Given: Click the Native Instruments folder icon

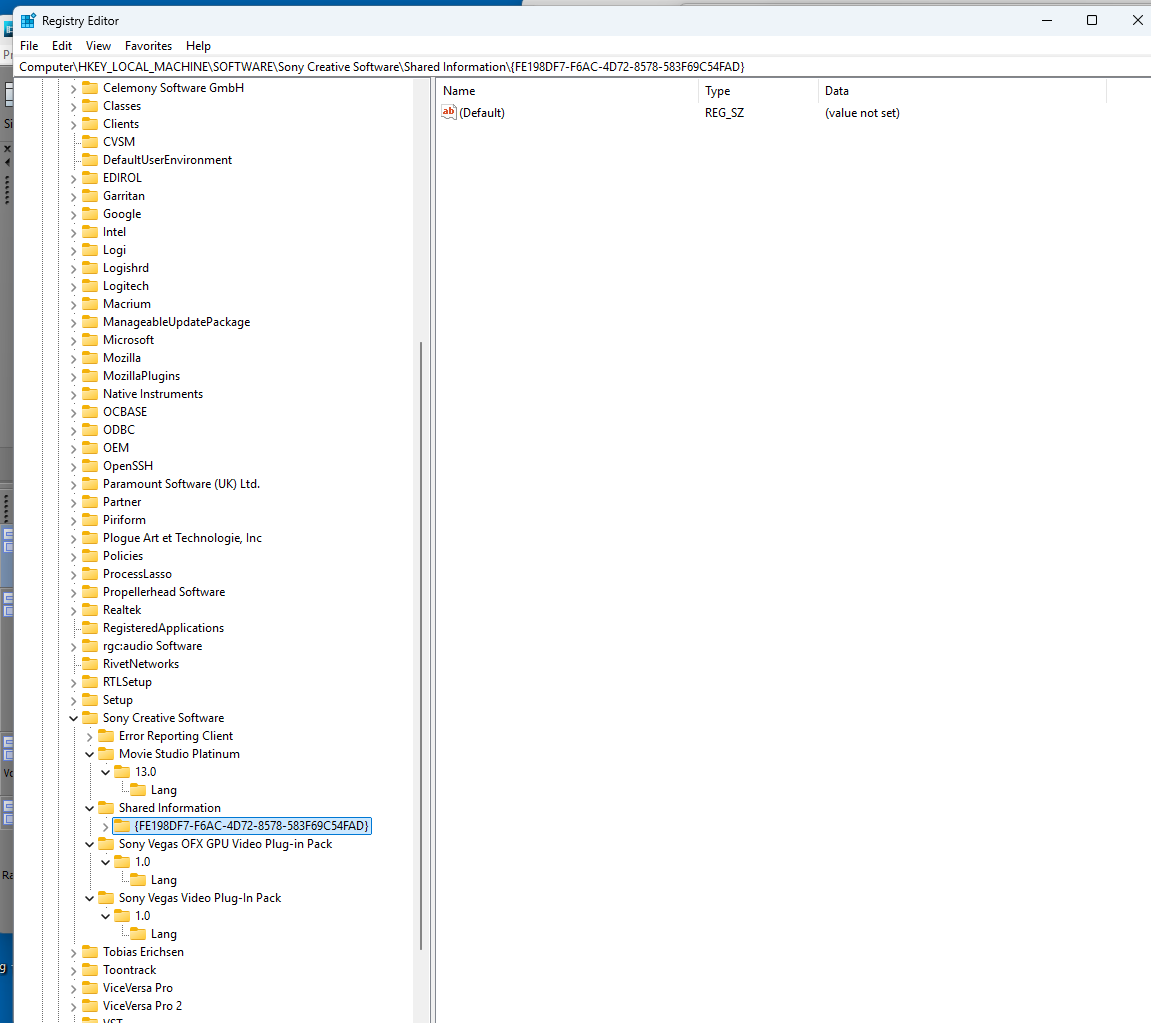Looking at the screenshot, I should 90,393.
